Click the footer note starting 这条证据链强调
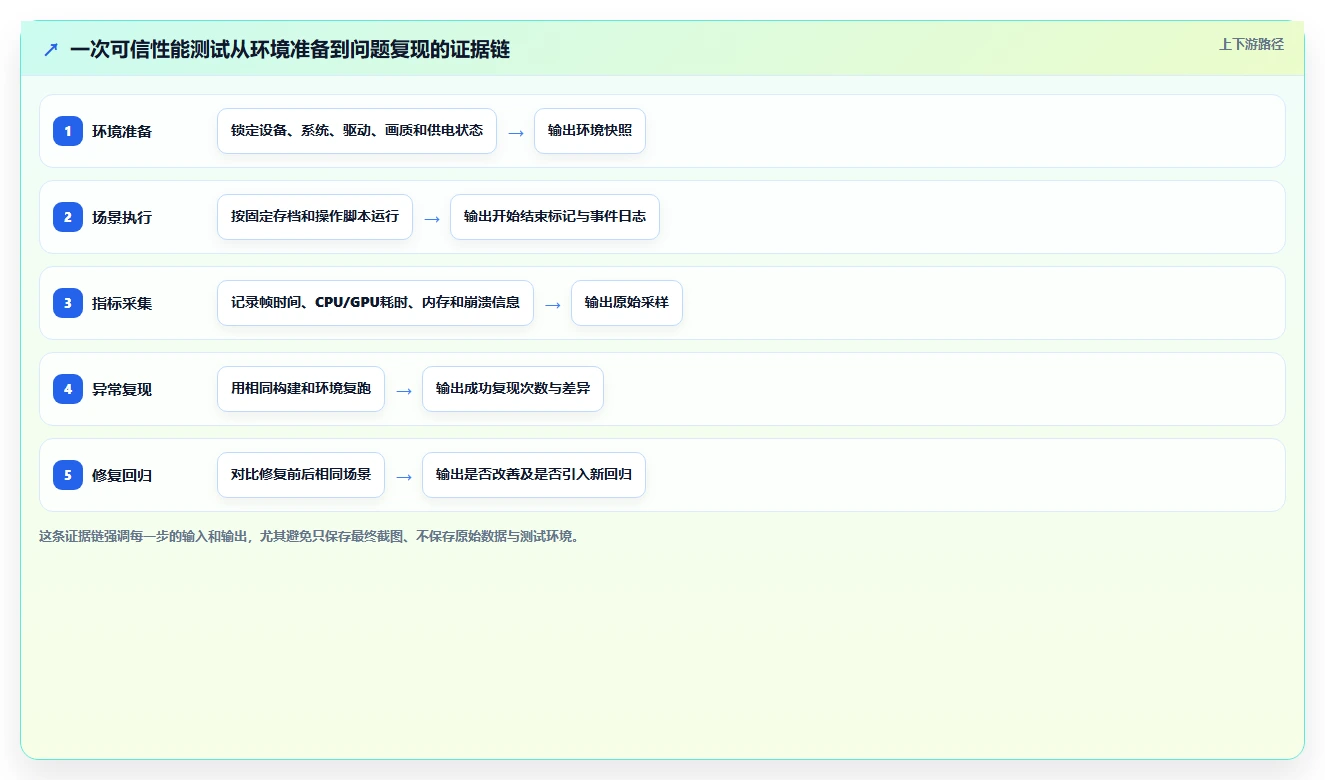Image resolution: width=1325 pixels, height=780 pixels. coord(310,536)
